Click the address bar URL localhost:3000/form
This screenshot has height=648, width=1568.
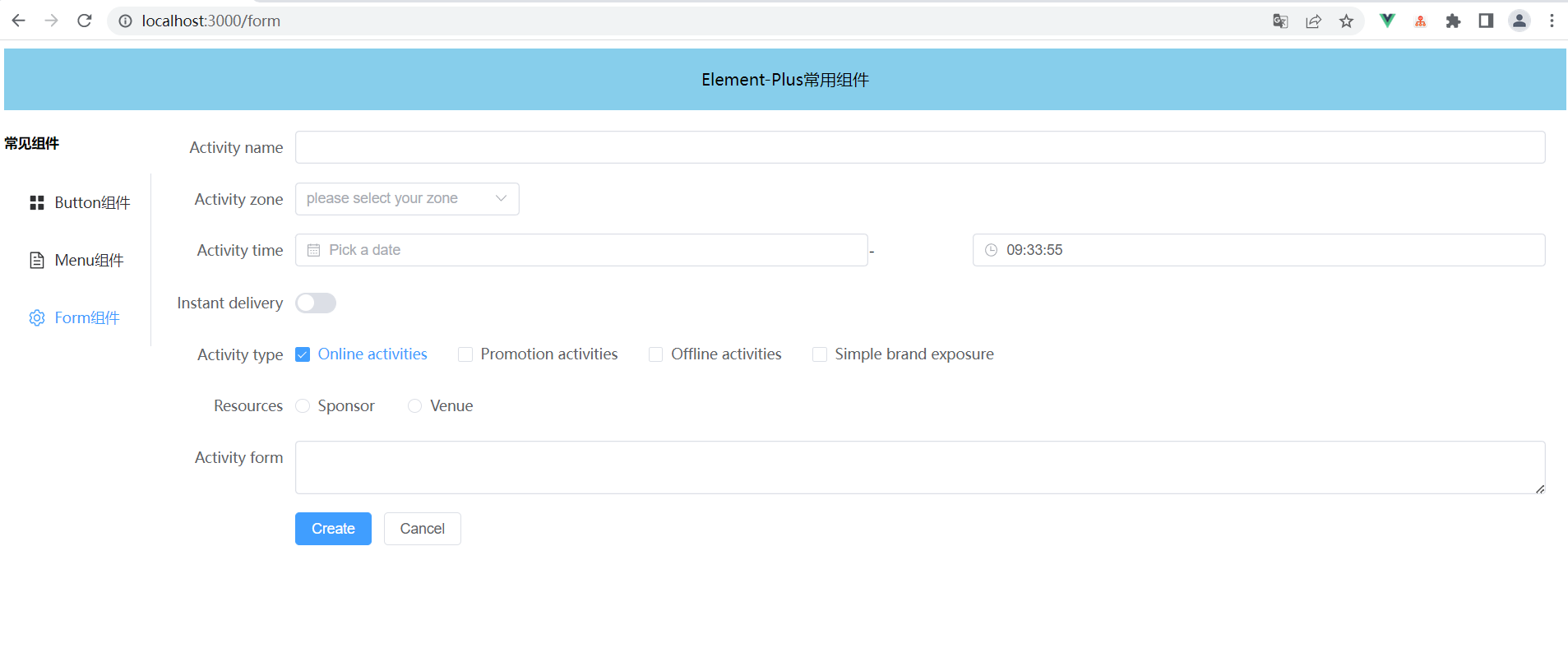[x=211, y=21]
